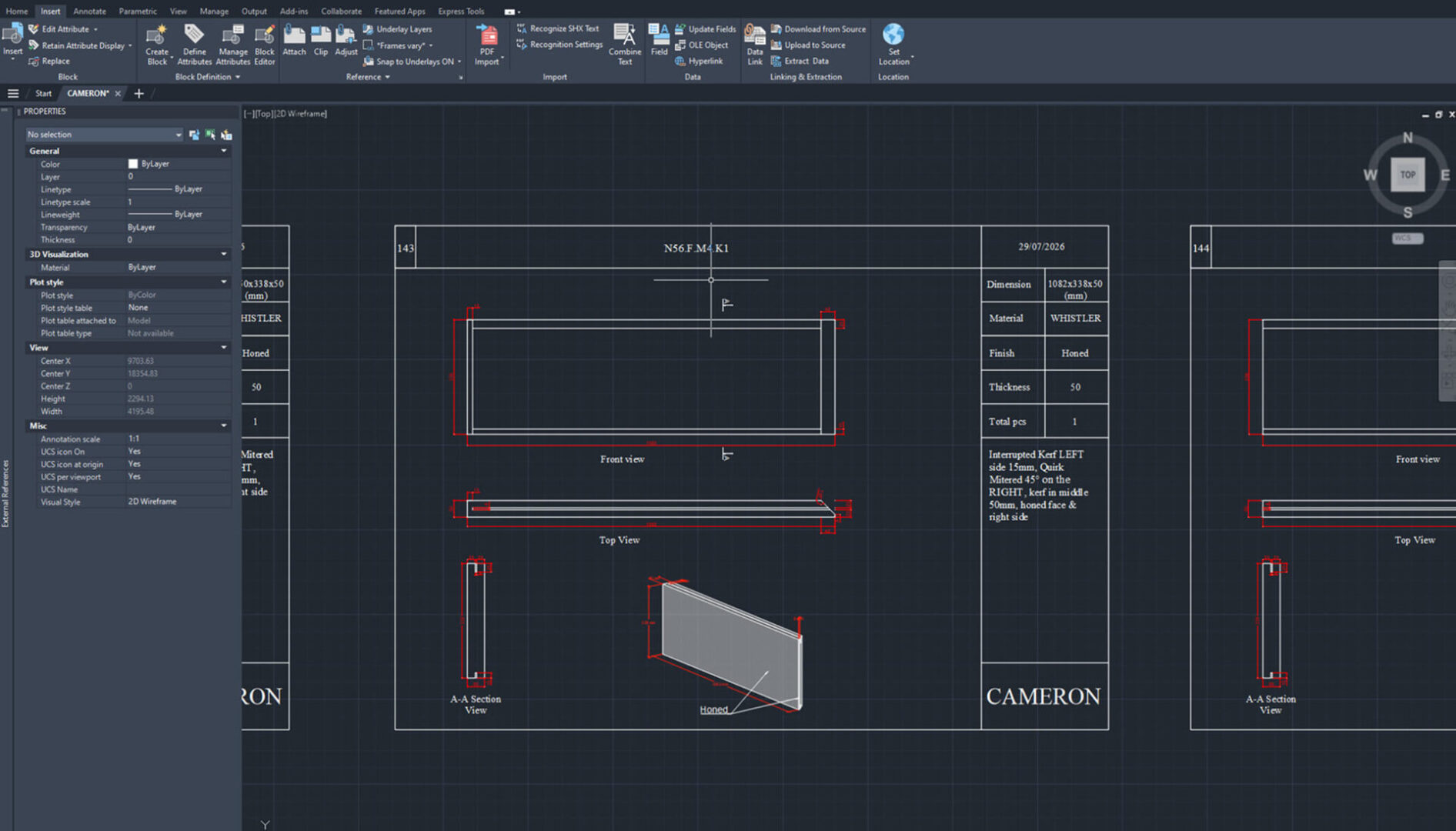This screenshot has width=1456, height=831.
Task: Click the UCS icon On value
Action: point(178,452)
